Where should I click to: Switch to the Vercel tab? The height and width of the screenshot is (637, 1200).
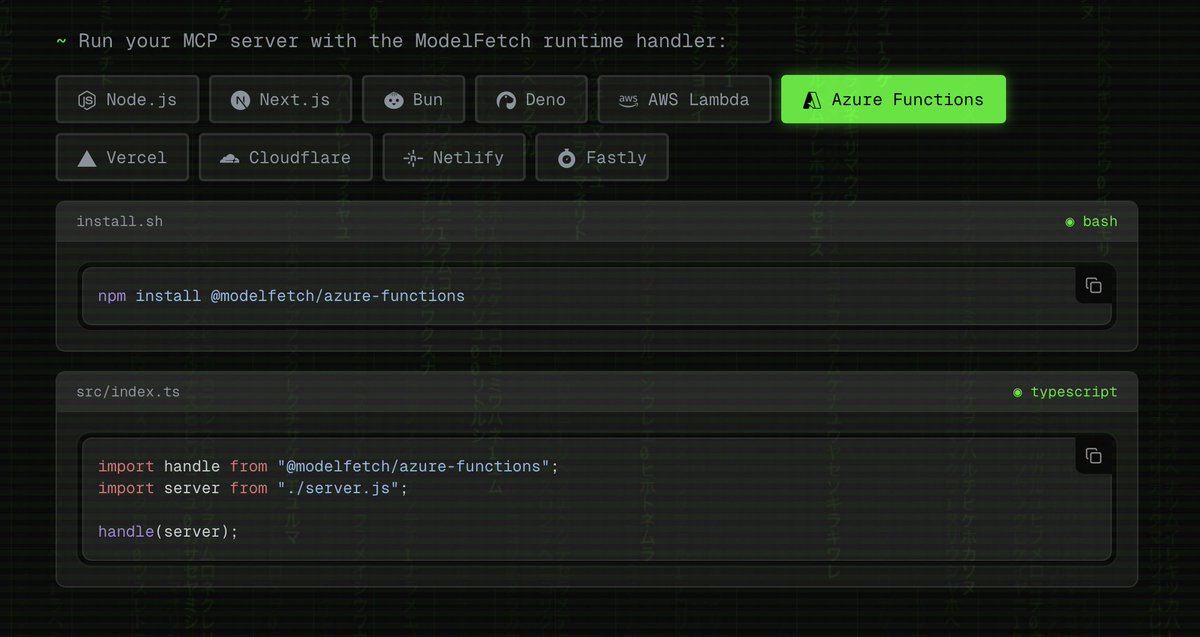pos(122,157)
